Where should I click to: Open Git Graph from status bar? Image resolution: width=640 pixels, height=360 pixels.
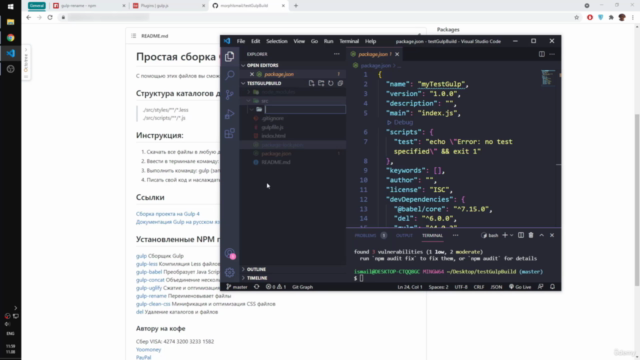pyautogui.click(x=302, y=287)
